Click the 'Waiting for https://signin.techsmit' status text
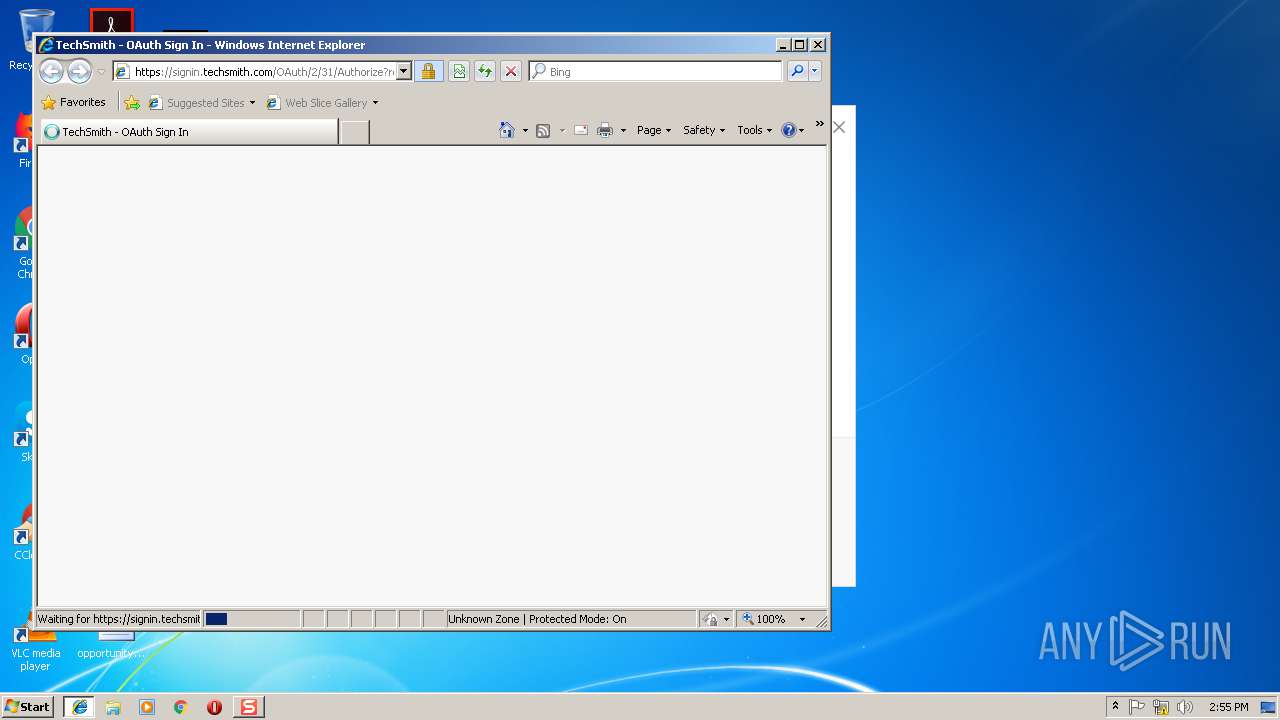The height and width of the screenshot is (720, 1280). (x=118, y=619)
